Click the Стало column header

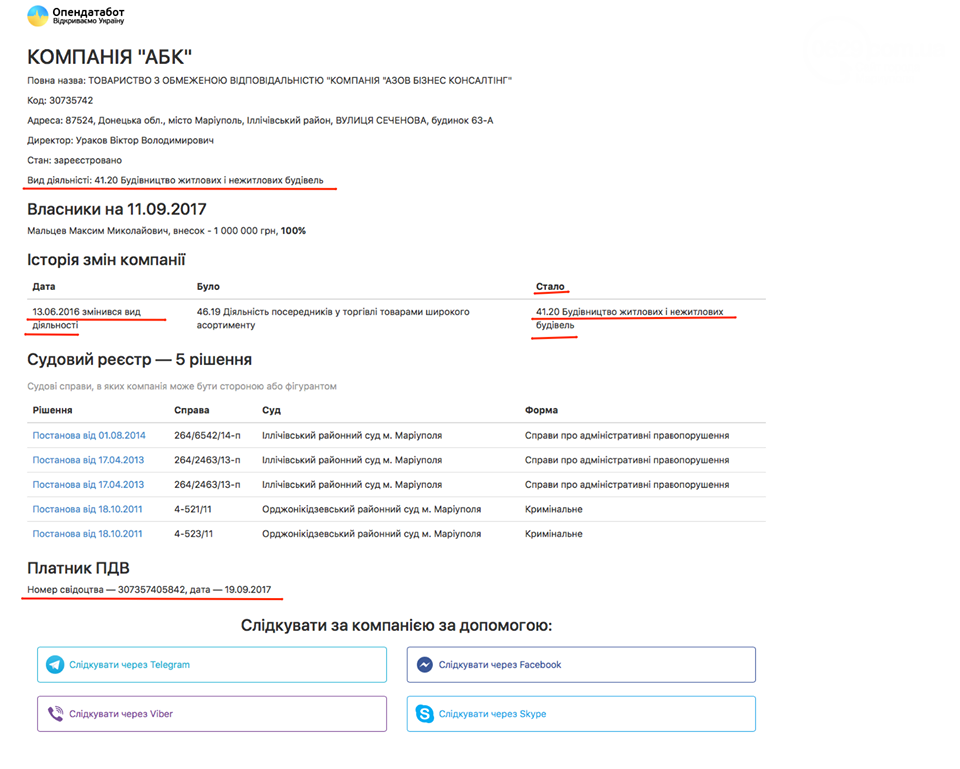(x=550, y=287)
